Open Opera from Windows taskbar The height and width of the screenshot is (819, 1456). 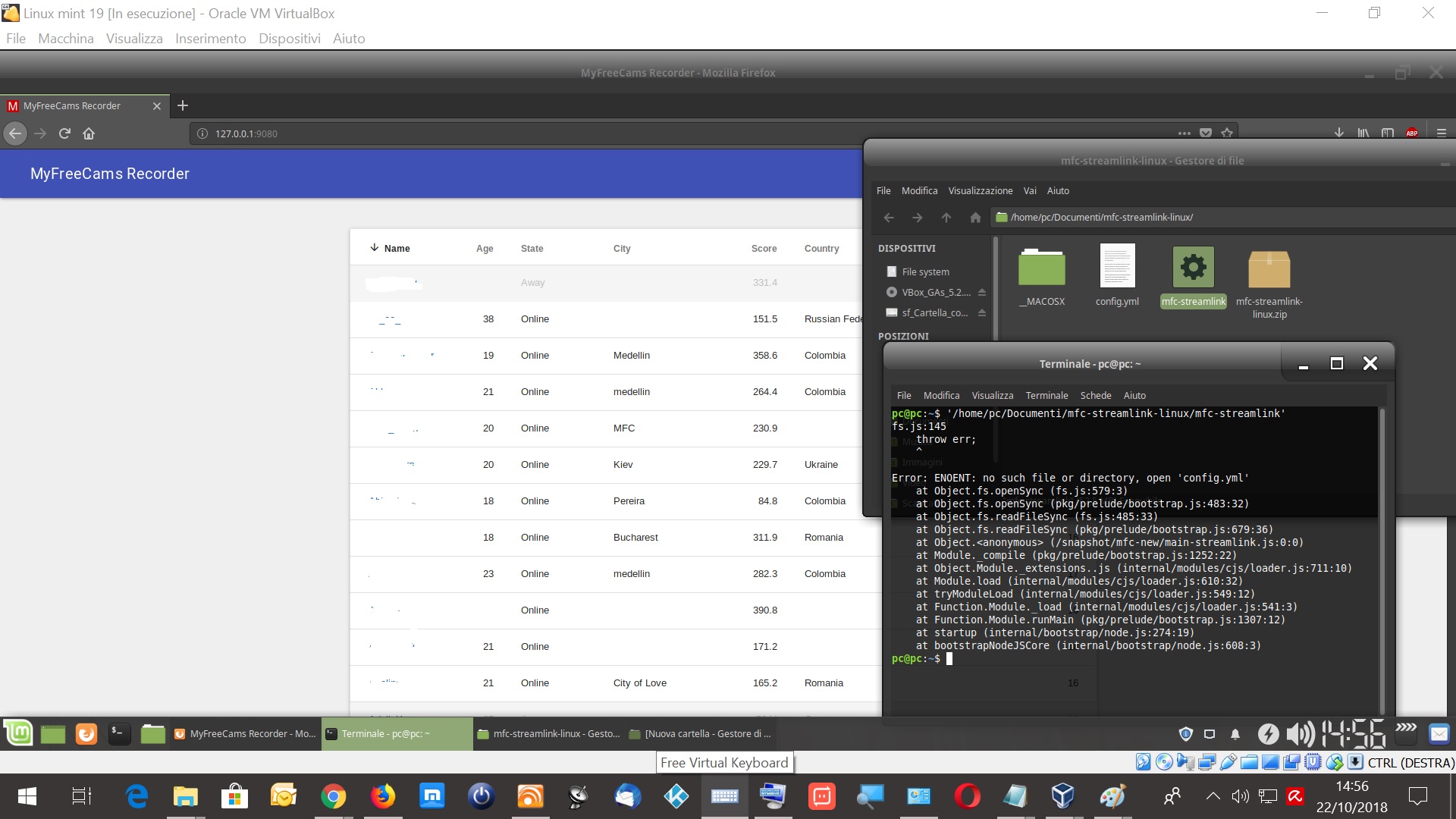966,796
